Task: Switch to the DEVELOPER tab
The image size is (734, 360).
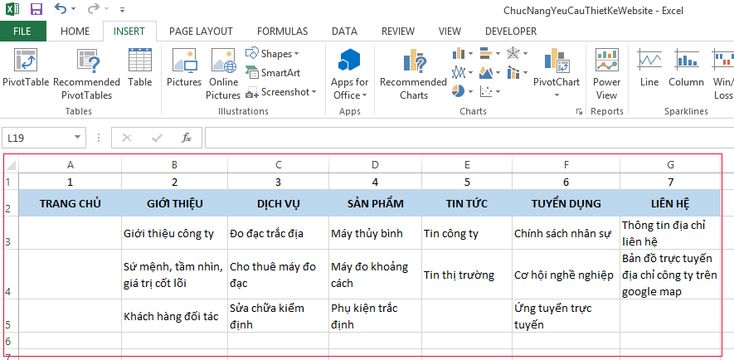Action: (511, 31)
